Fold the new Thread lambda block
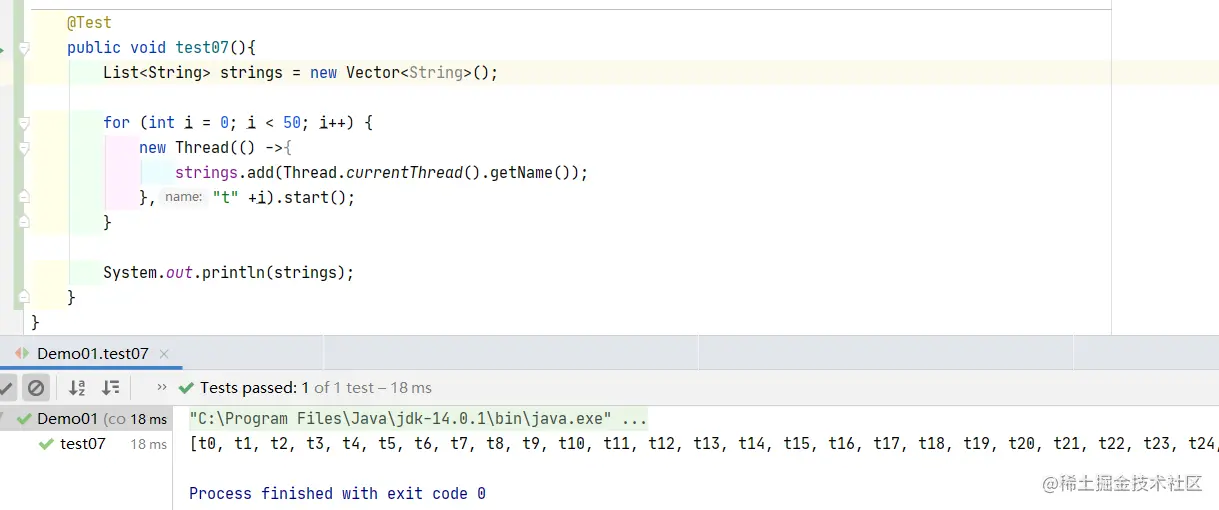Image resolution: width=1219 pixels, height=510 pixels. click(24, 148)
